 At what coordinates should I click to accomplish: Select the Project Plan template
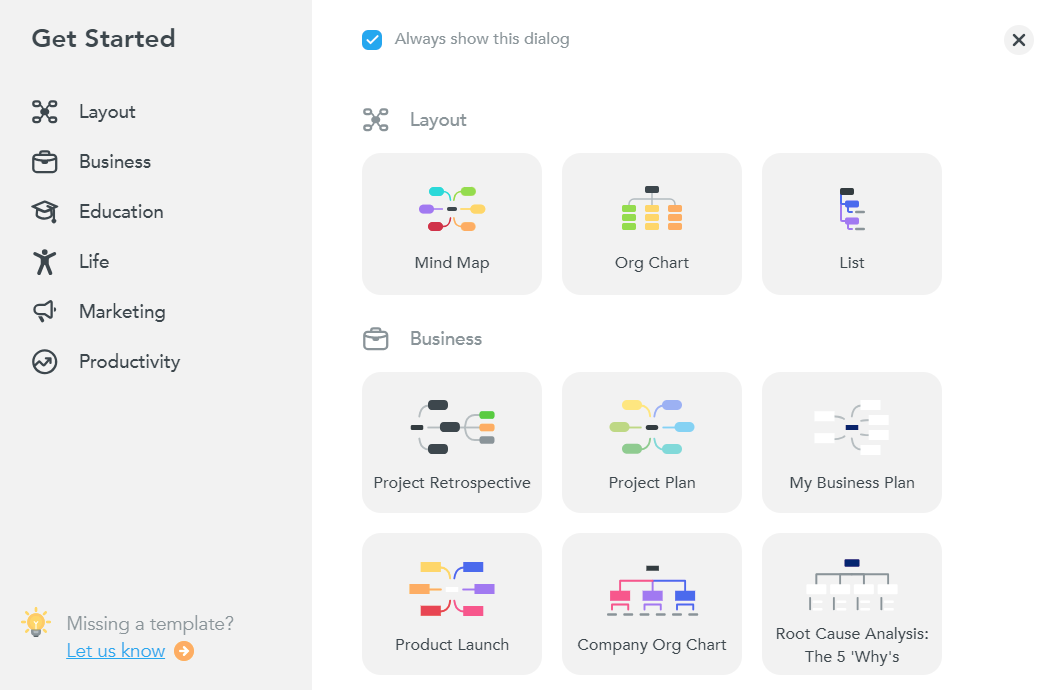pyautogui.click(x=651, y=442)
